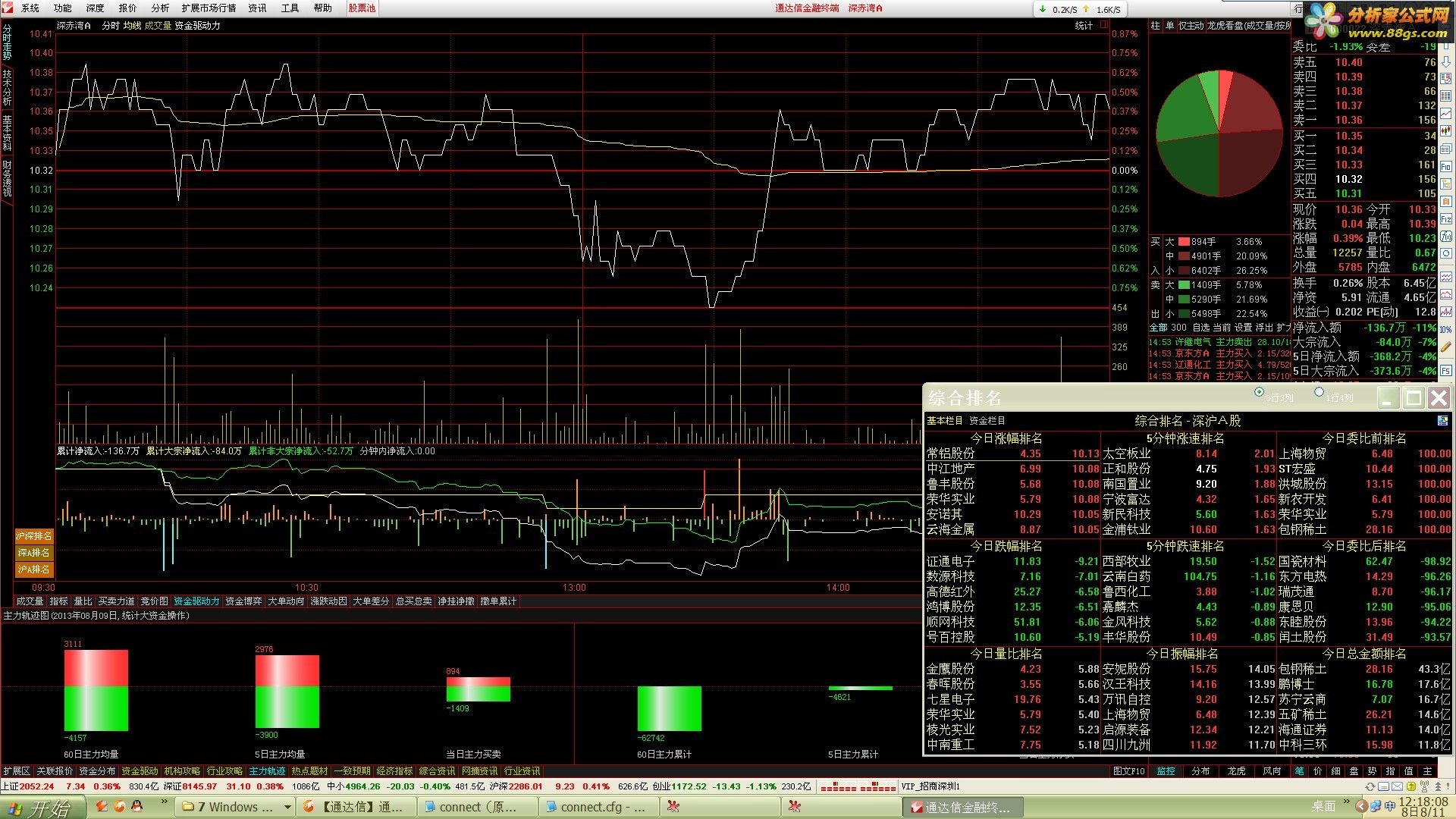Switch to the 行业资讯 bottom tab
1456x819 pixels.
pyautogui.click(x=522, y=771)
